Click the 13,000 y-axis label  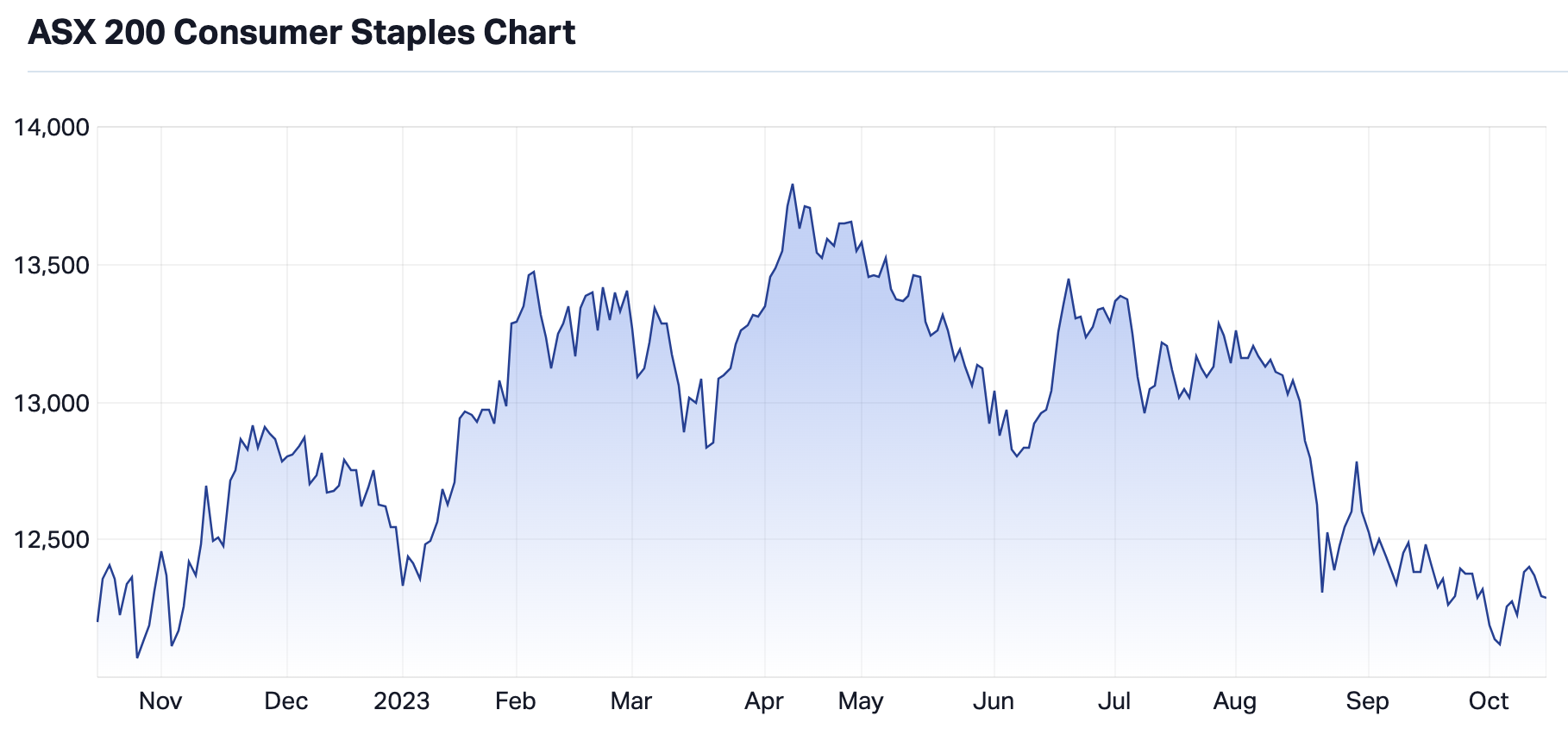[x=52, y=403]
